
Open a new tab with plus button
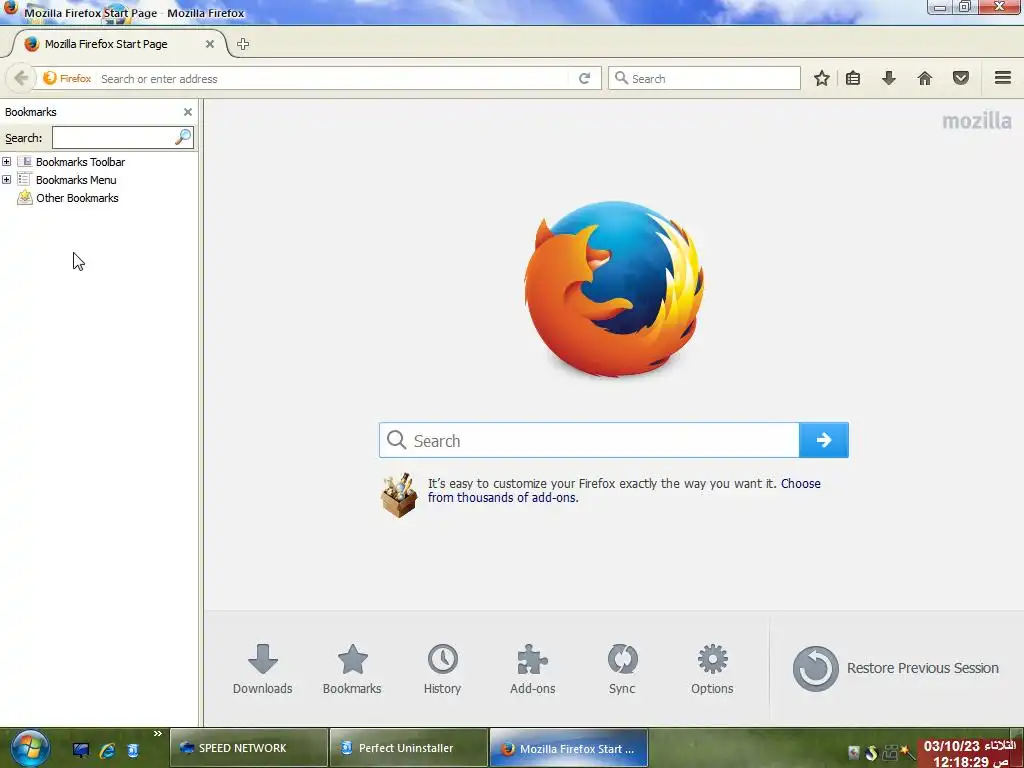(243, 44)
